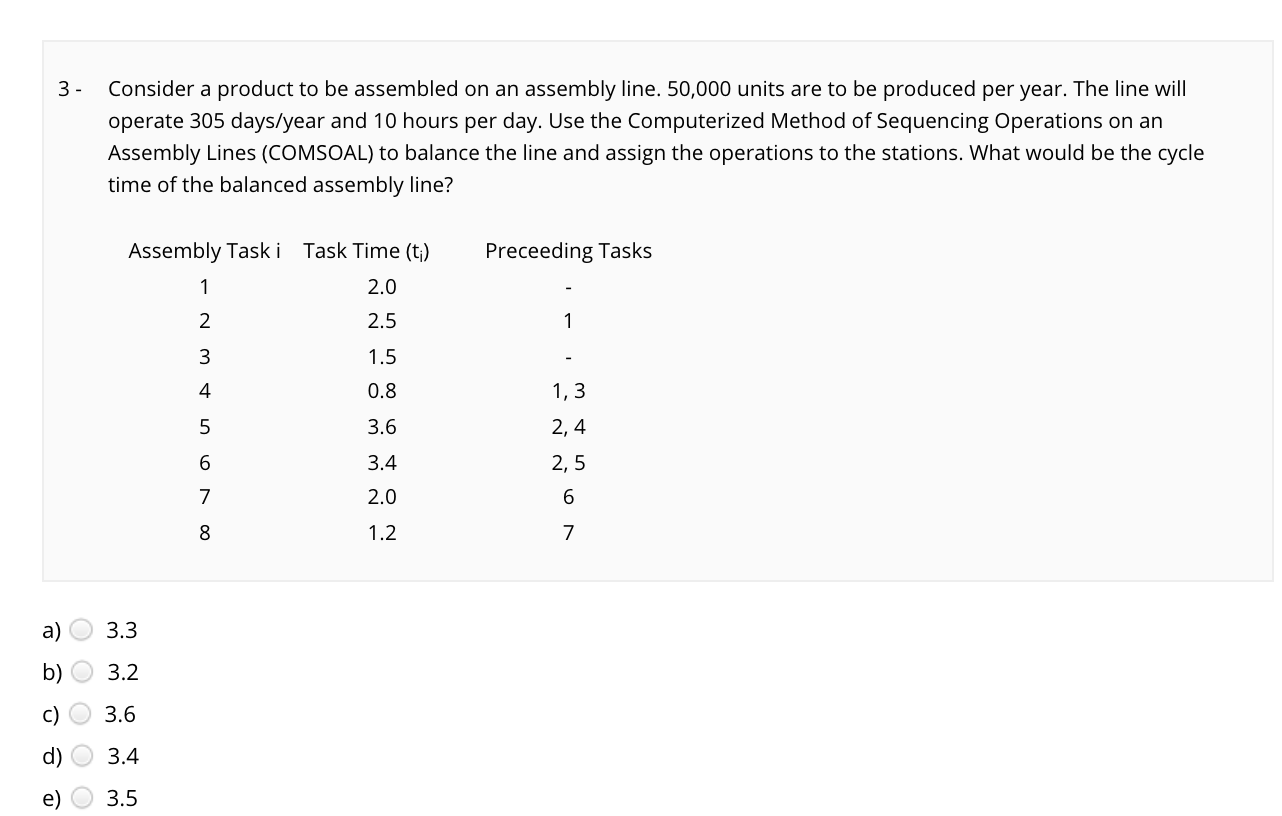Viewport: 1282px width, 816px height.
Task: Click the question number "3 -"
Action: [x=69, y=88]
